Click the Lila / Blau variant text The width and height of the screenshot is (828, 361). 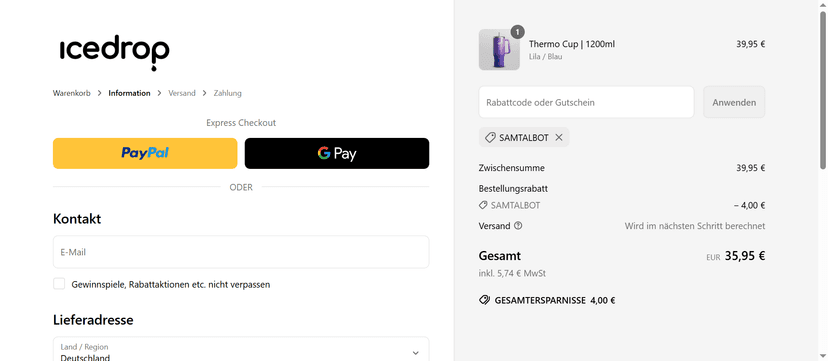[x=545, y=56]
